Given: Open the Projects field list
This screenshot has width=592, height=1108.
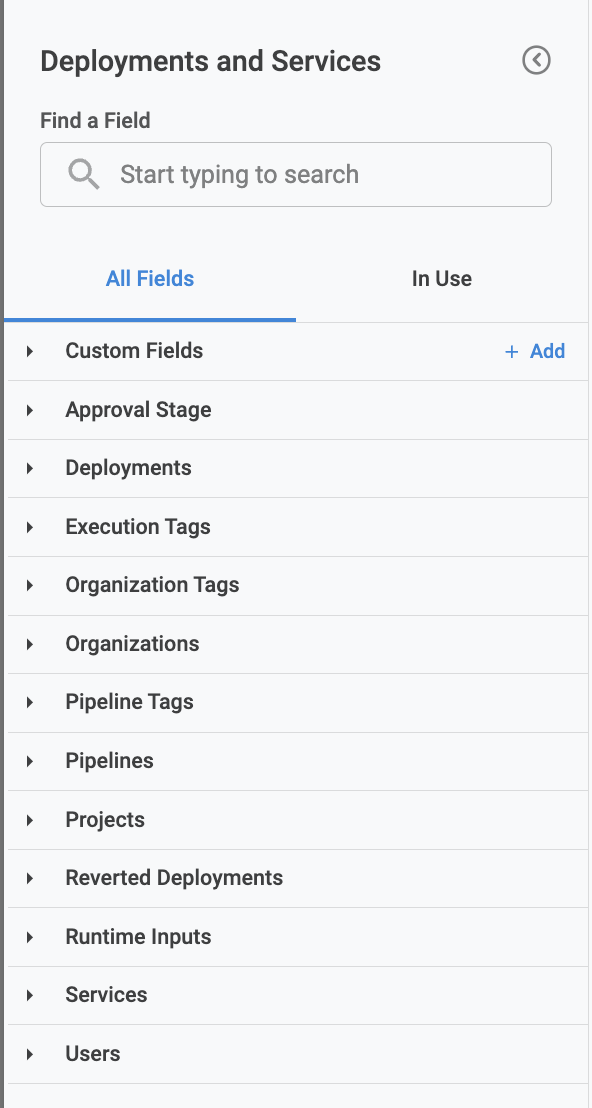Looking at the screenshot, I should pos(297,820).
